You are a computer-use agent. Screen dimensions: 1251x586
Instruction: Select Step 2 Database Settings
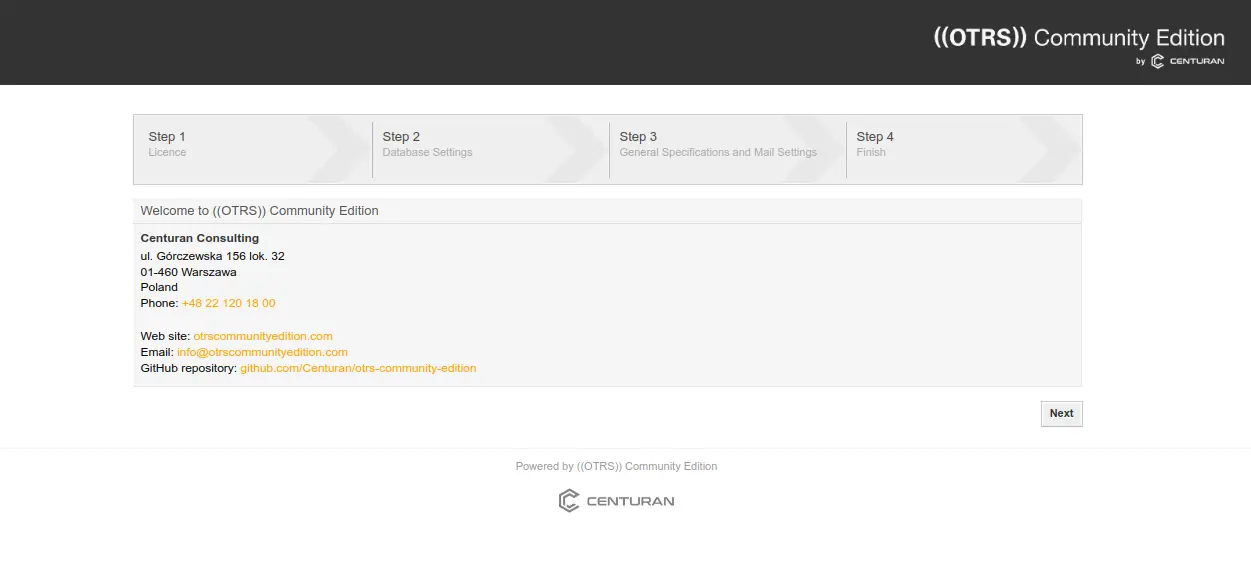point(491,149)
